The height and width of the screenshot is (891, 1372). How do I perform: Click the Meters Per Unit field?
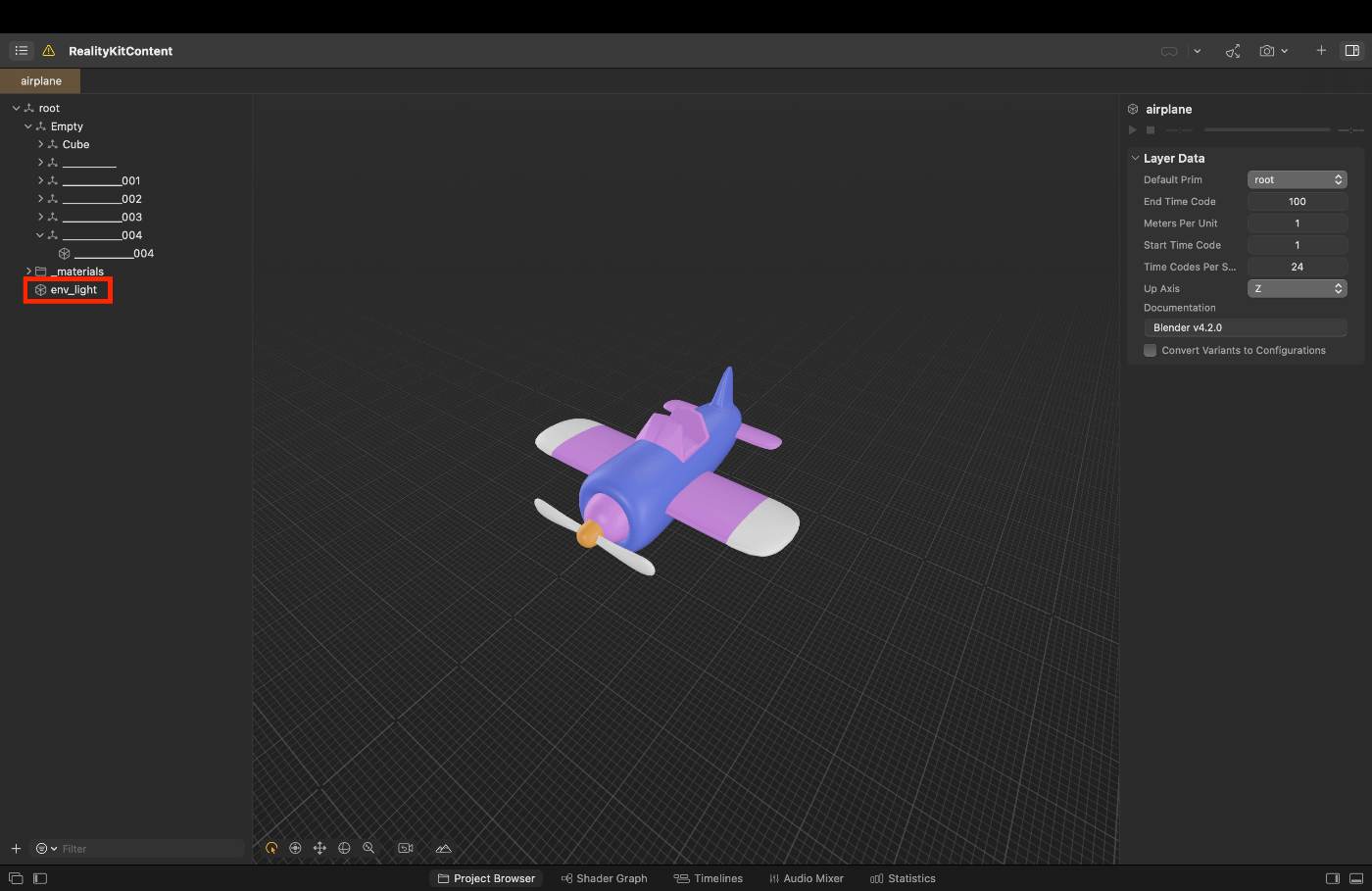tap(1297, 223)
